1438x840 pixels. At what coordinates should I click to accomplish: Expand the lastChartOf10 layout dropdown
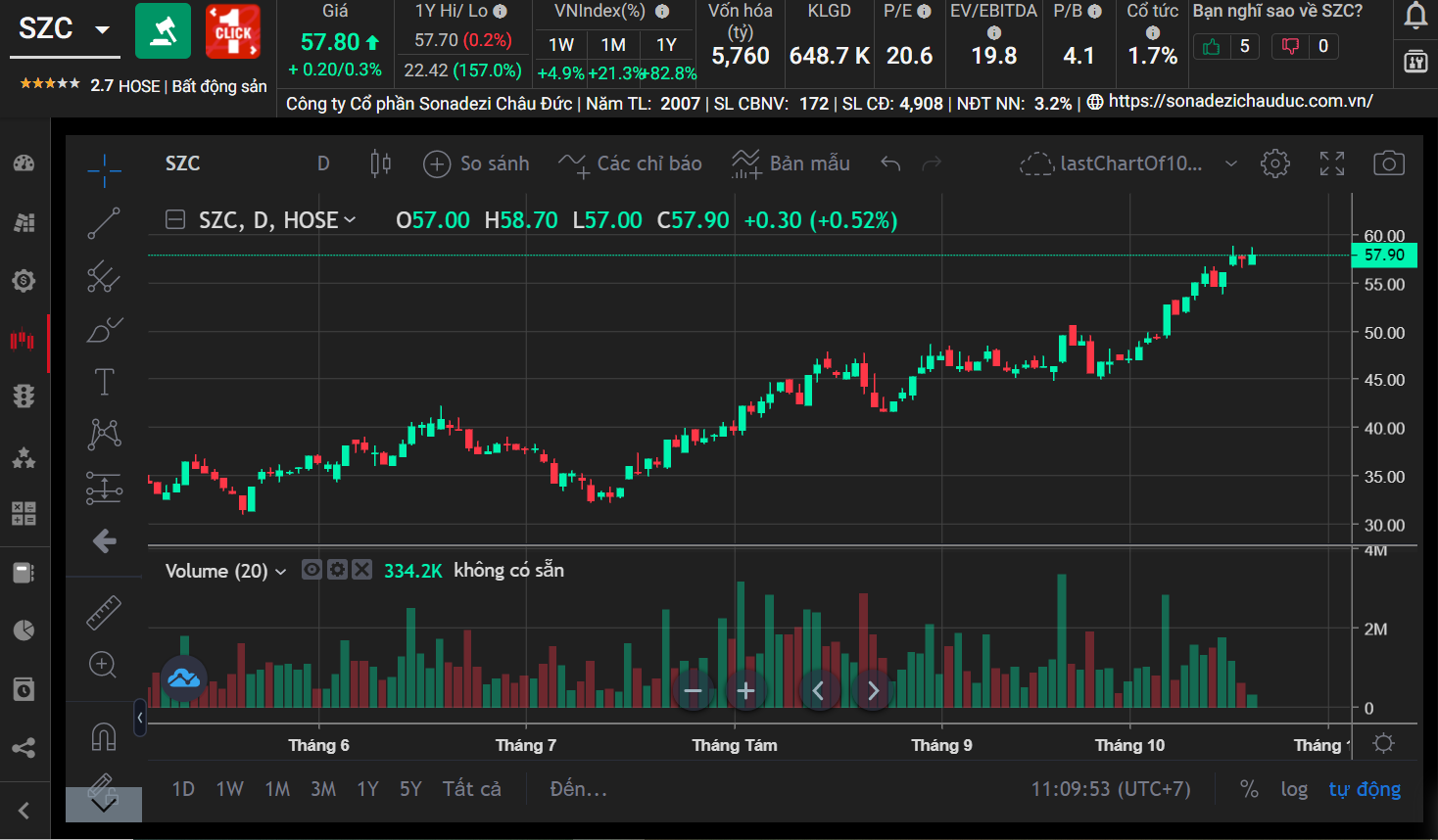[x=1231, y=163]
